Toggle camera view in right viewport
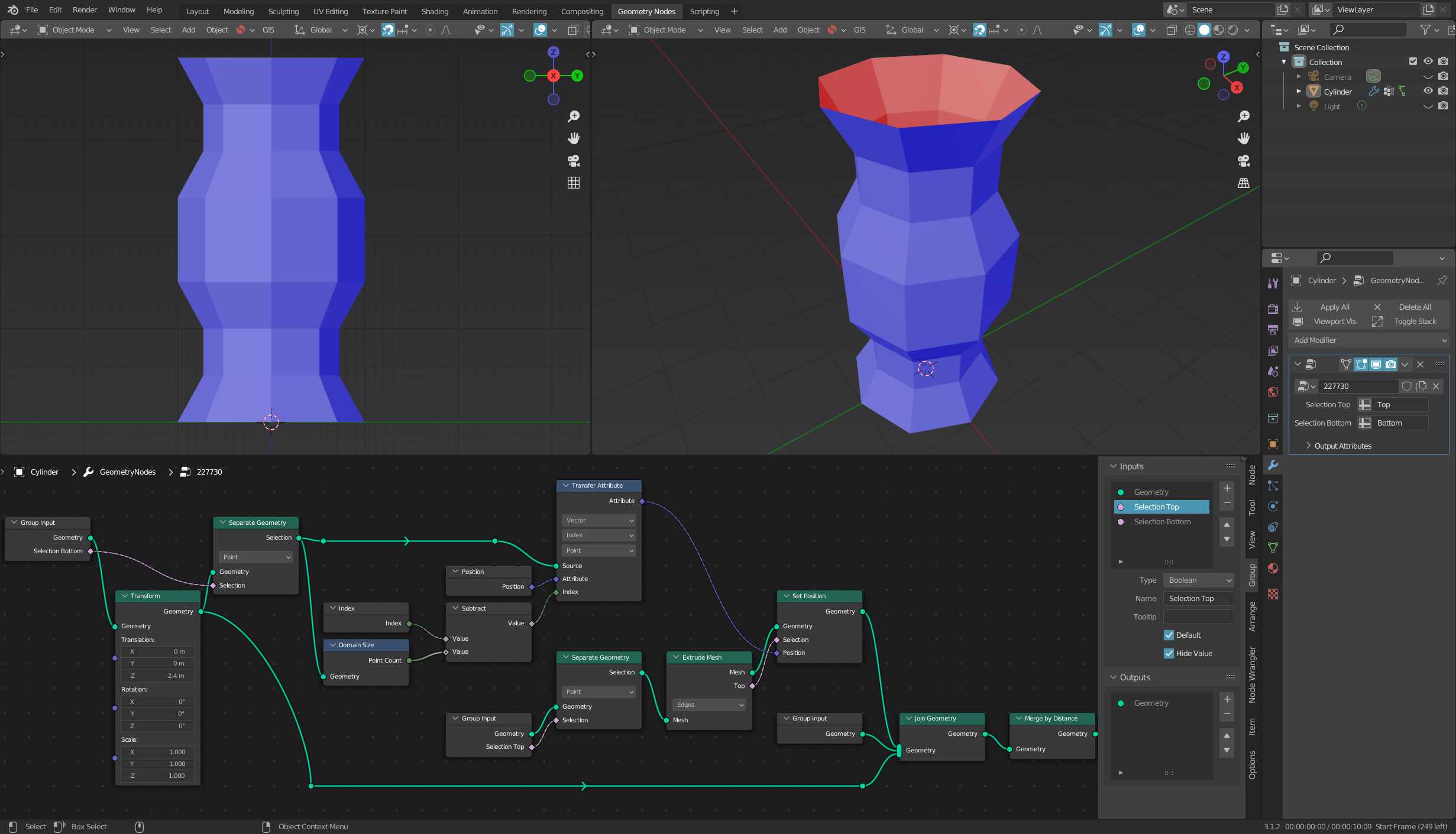 (1243, 161)
